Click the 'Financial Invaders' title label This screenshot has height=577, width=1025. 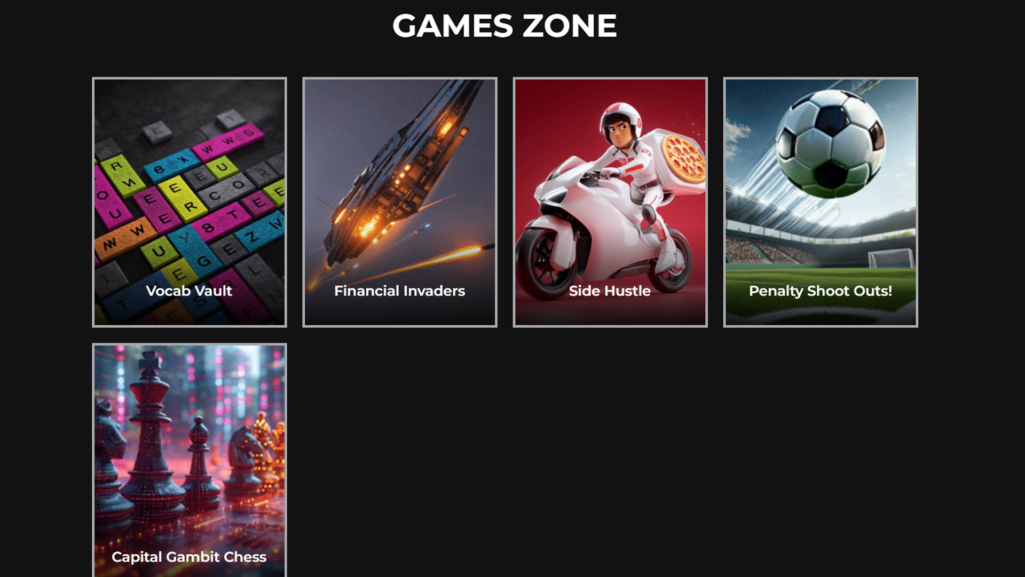click(x=399, y=291)
